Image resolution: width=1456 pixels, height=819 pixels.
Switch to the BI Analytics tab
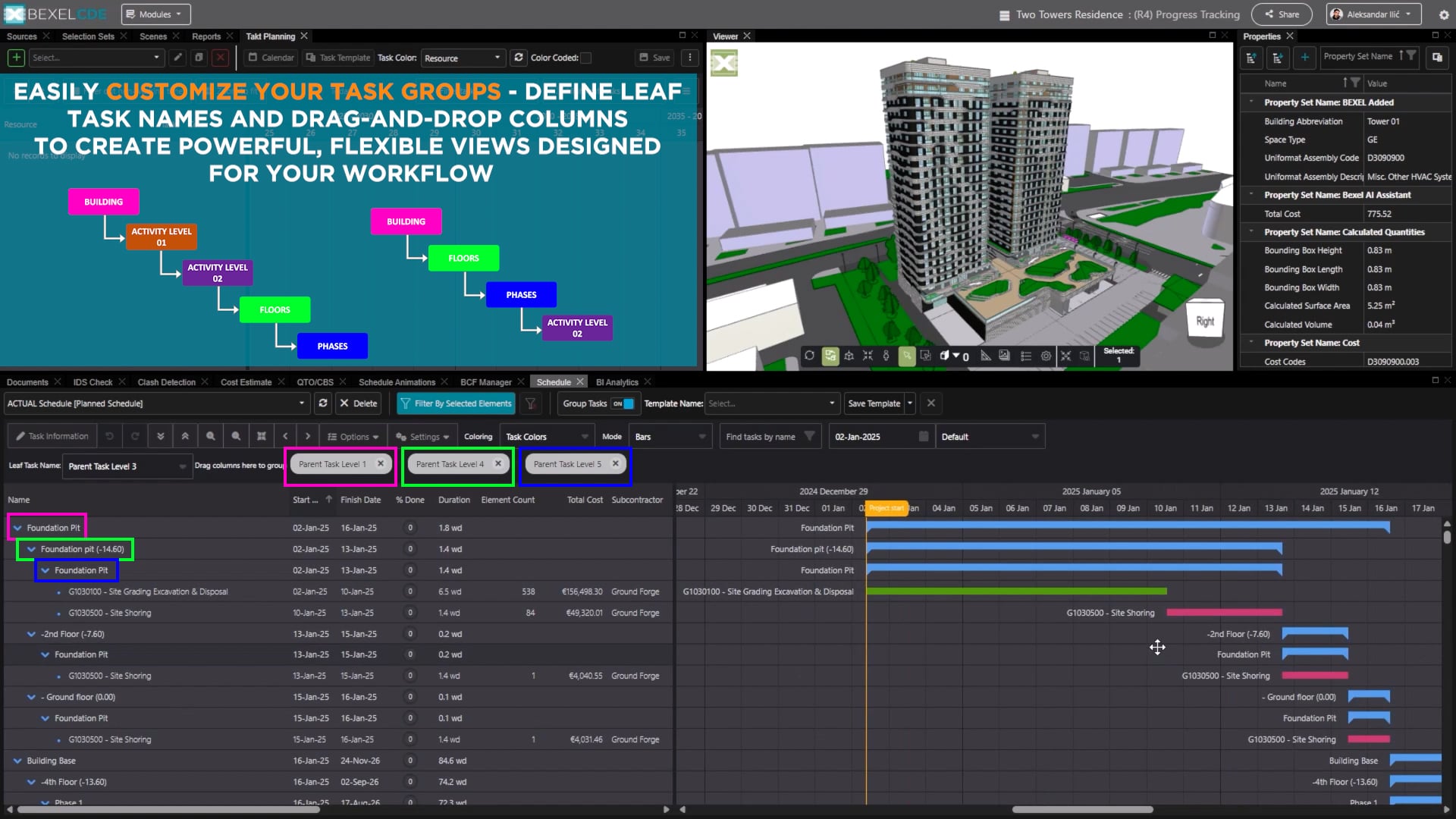617,382
